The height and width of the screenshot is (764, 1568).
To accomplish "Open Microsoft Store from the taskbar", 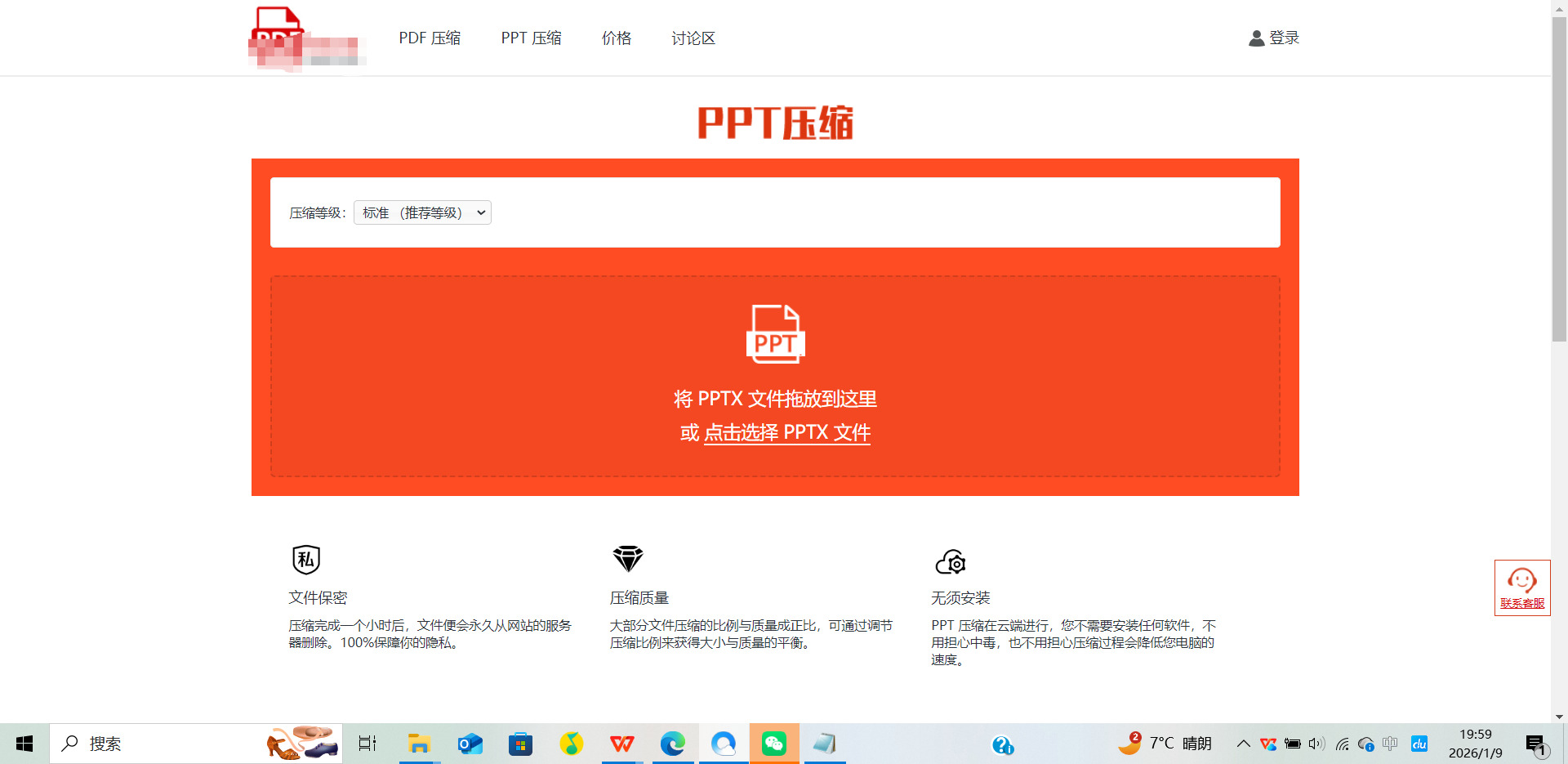I will click(x=520, y=744).
